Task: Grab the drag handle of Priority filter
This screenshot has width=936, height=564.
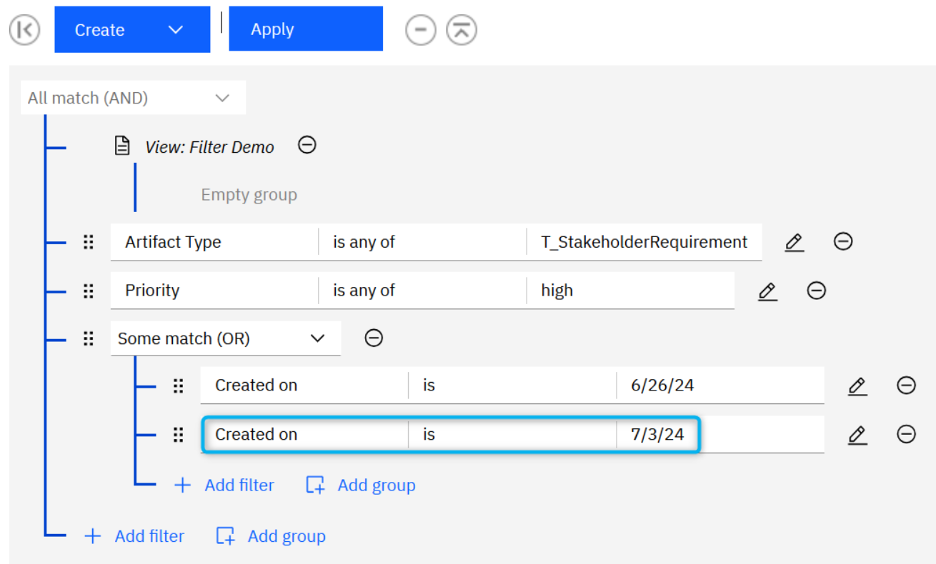Action: [x=88, y=291]
